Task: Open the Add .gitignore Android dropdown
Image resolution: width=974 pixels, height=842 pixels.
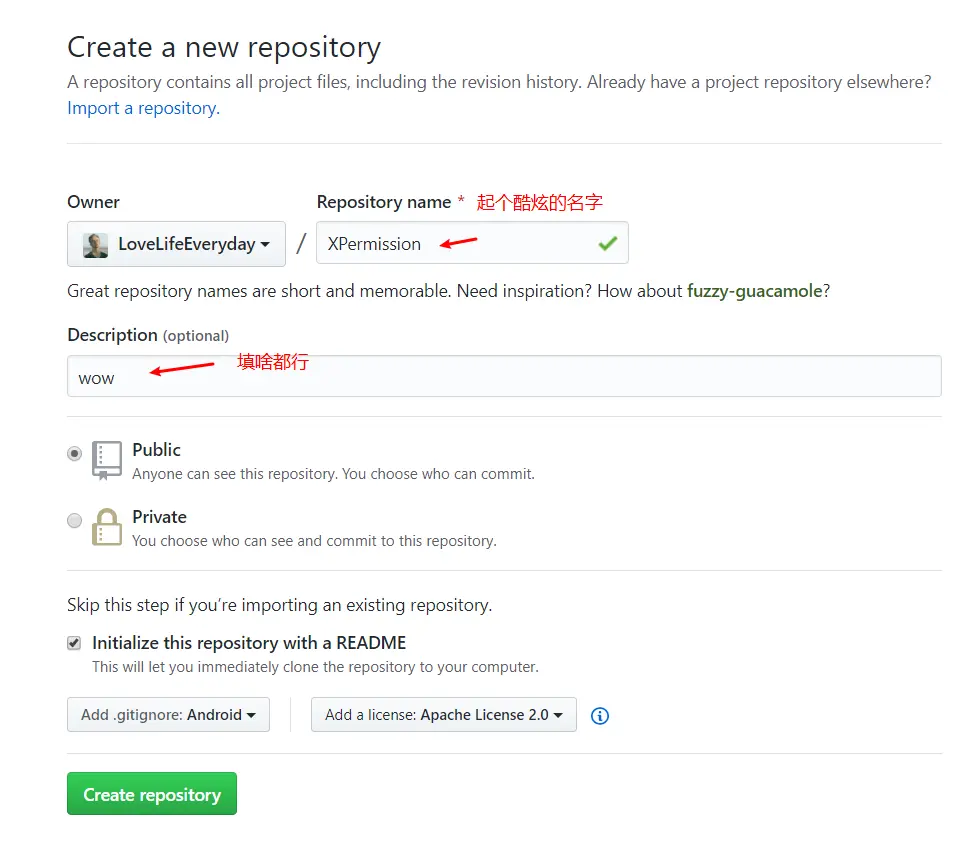Action: 168,715
